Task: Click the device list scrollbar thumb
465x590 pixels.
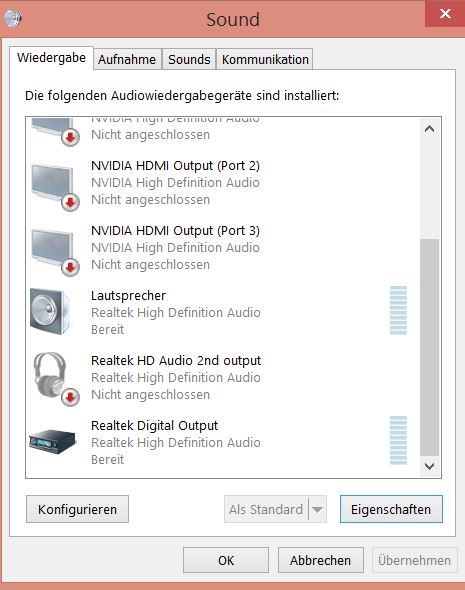Action: pos(429,347)
